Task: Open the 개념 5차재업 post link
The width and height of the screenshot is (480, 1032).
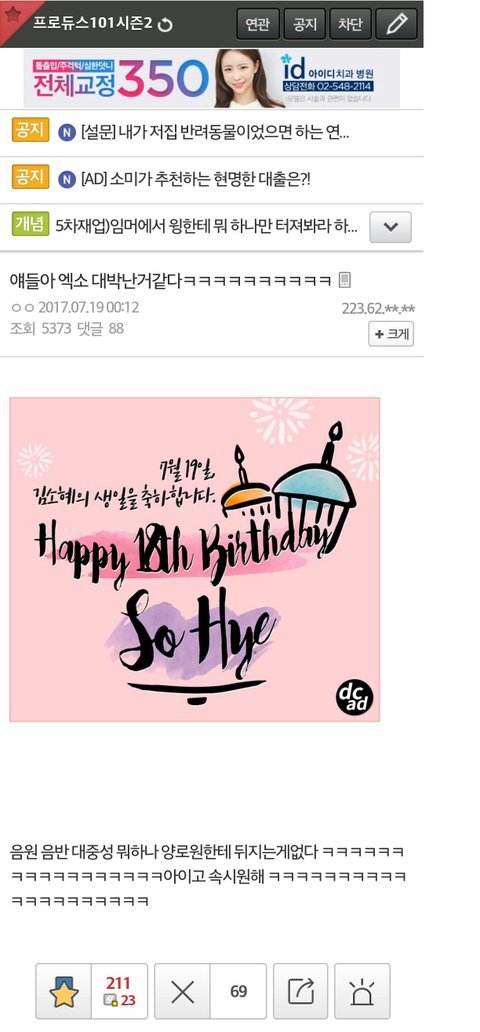Action: [x=207, y=227]
